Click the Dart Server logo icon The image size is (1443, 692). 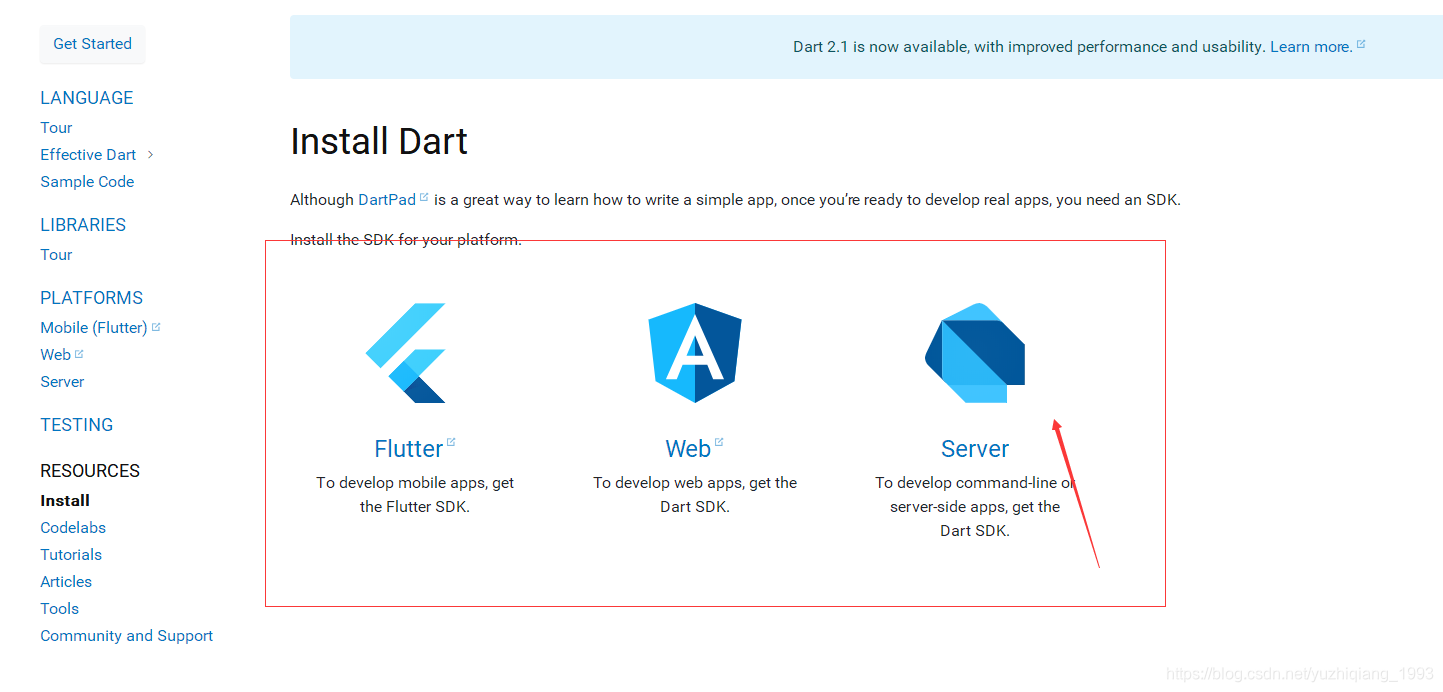pos(975,353)
